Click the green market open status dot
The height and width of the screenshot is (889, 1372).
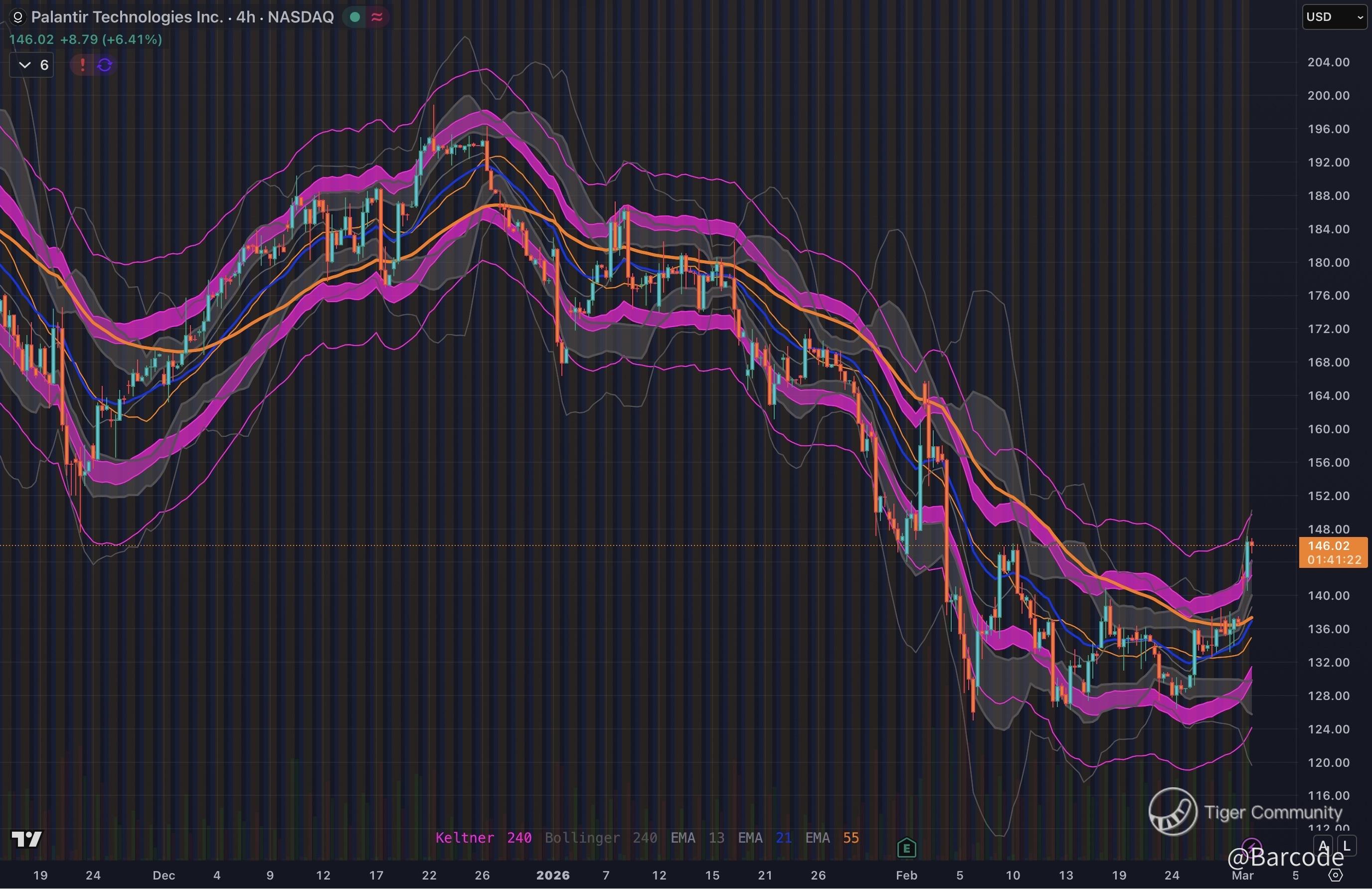pos(355,17)
